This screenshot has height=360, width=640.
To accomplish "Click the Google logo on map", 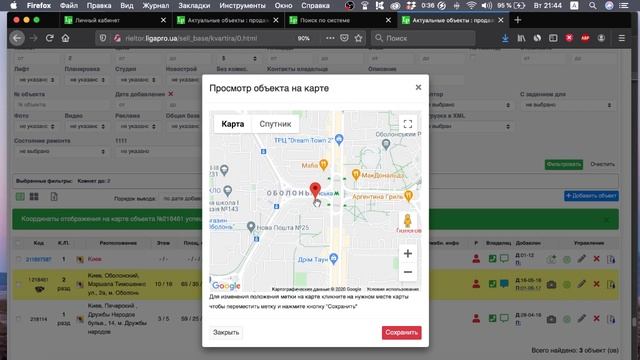I will coord(226,285).
